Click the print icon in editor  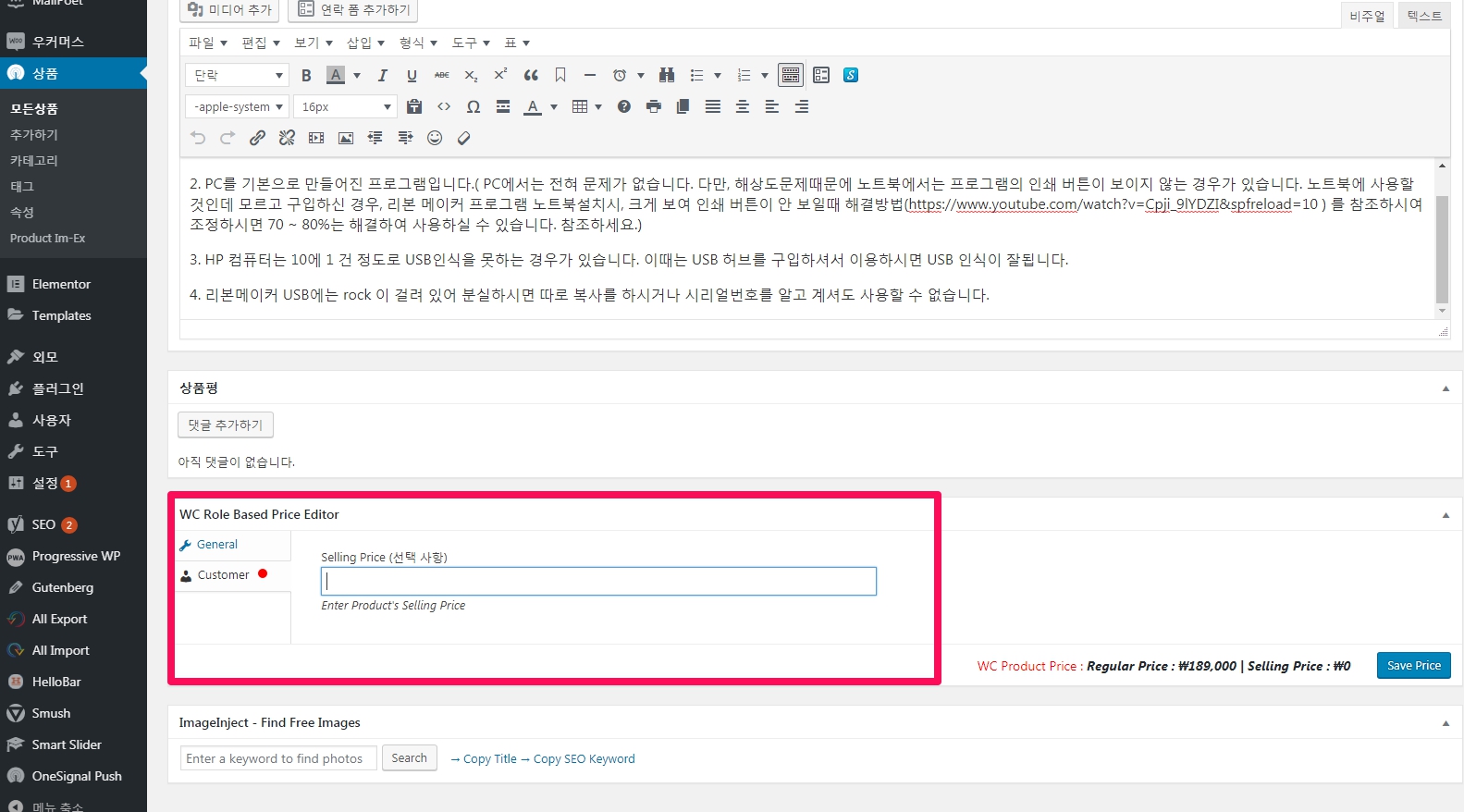pos(654,107)
